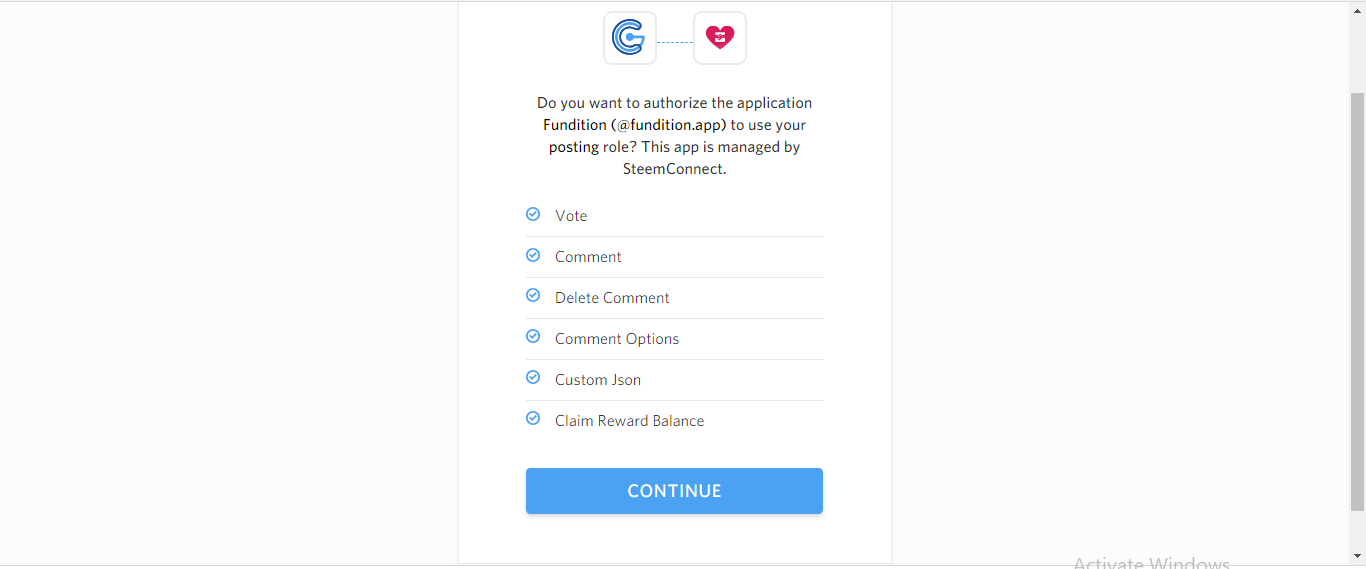Viewport: 1366px width, 569px height.
Task: Select the Delete Comment permission text
Action: (612, 298)
